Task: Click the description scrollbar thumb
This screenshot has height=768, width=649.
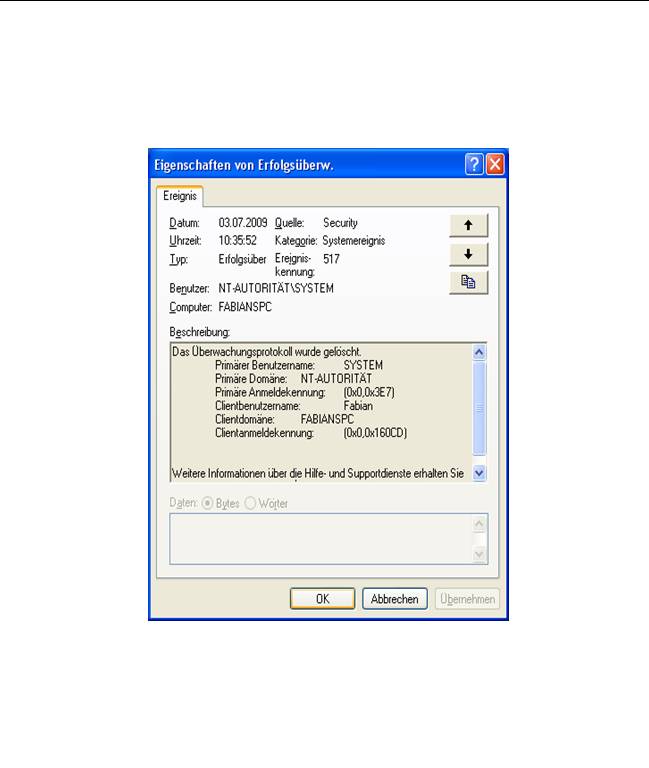Action: click(479, 408)
